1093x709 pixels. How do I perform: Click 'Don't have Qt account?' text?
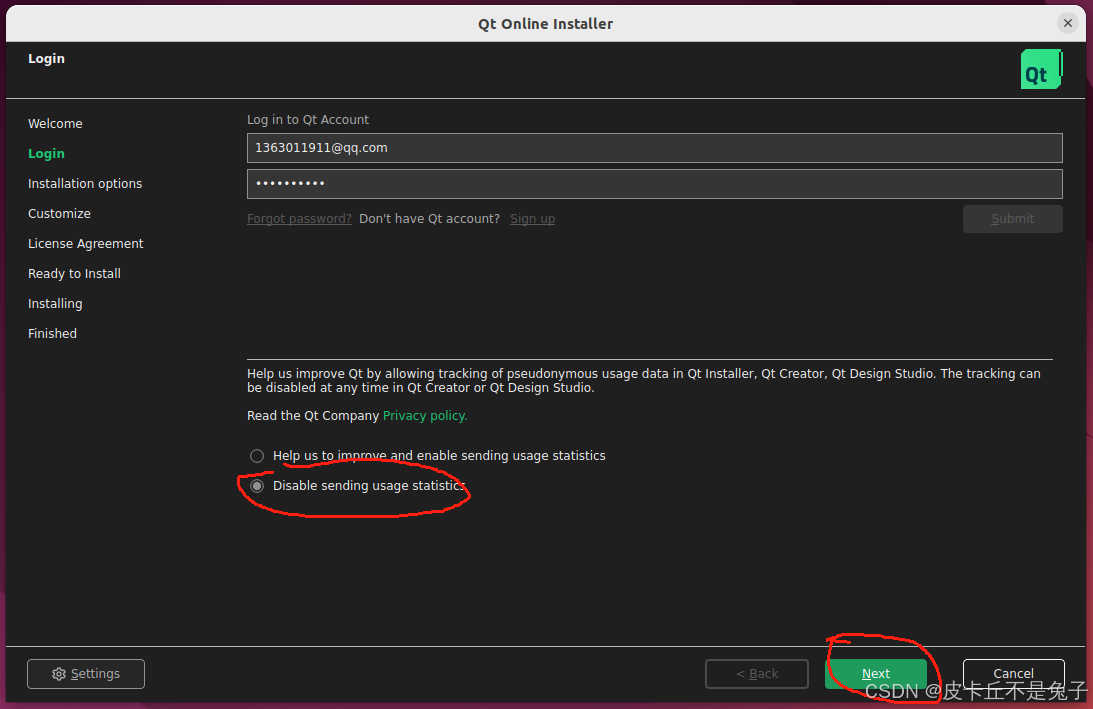(429, 219)
